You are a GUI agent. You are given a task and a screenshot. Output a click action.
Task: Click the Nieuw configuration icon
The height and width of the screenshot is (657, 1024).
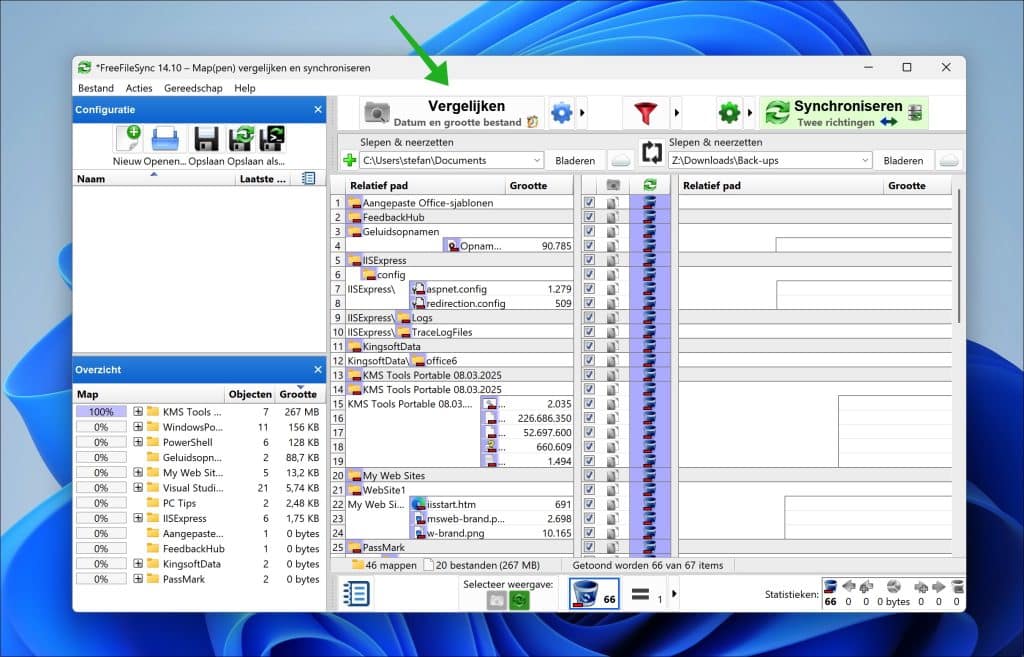pyautogui.click(x=128, y=138)
